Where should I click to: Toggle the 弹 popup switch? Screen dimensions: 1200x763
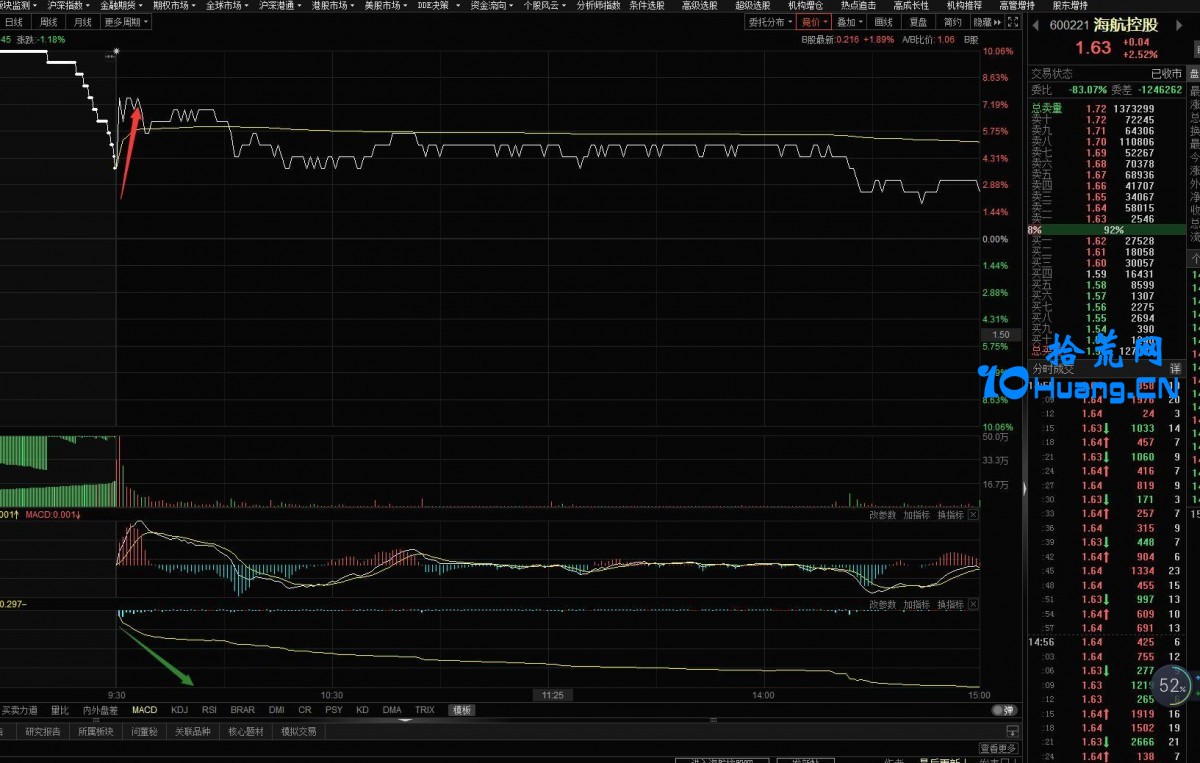[x=1003, y=710]
